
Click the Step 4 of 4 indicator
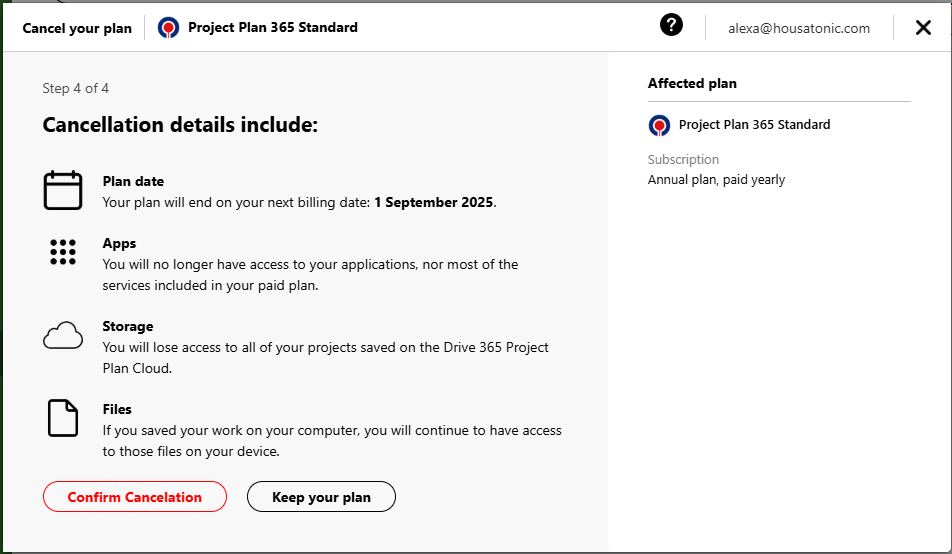click(76, 88)
